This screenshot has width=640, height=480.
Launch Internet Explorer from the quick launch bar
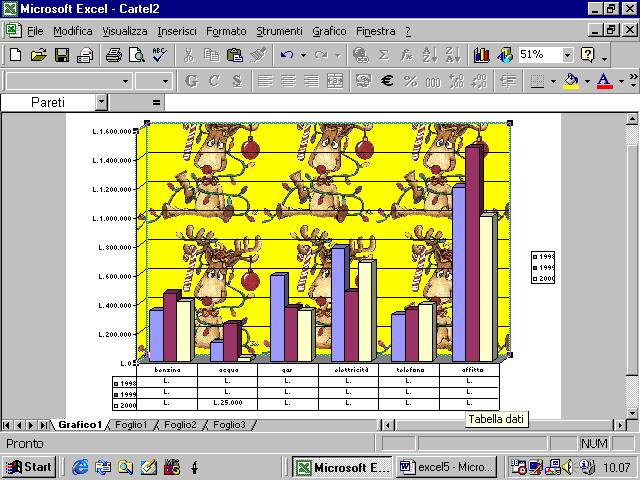click(80, 467)
